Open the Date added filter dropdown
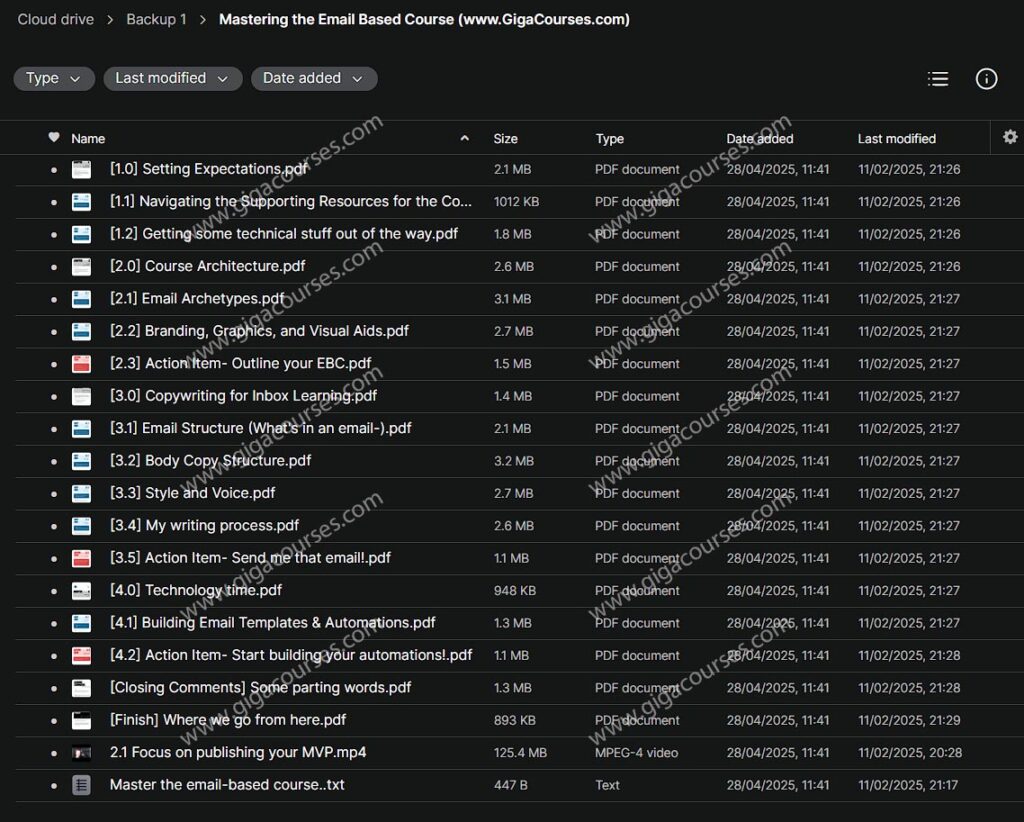 314,78
